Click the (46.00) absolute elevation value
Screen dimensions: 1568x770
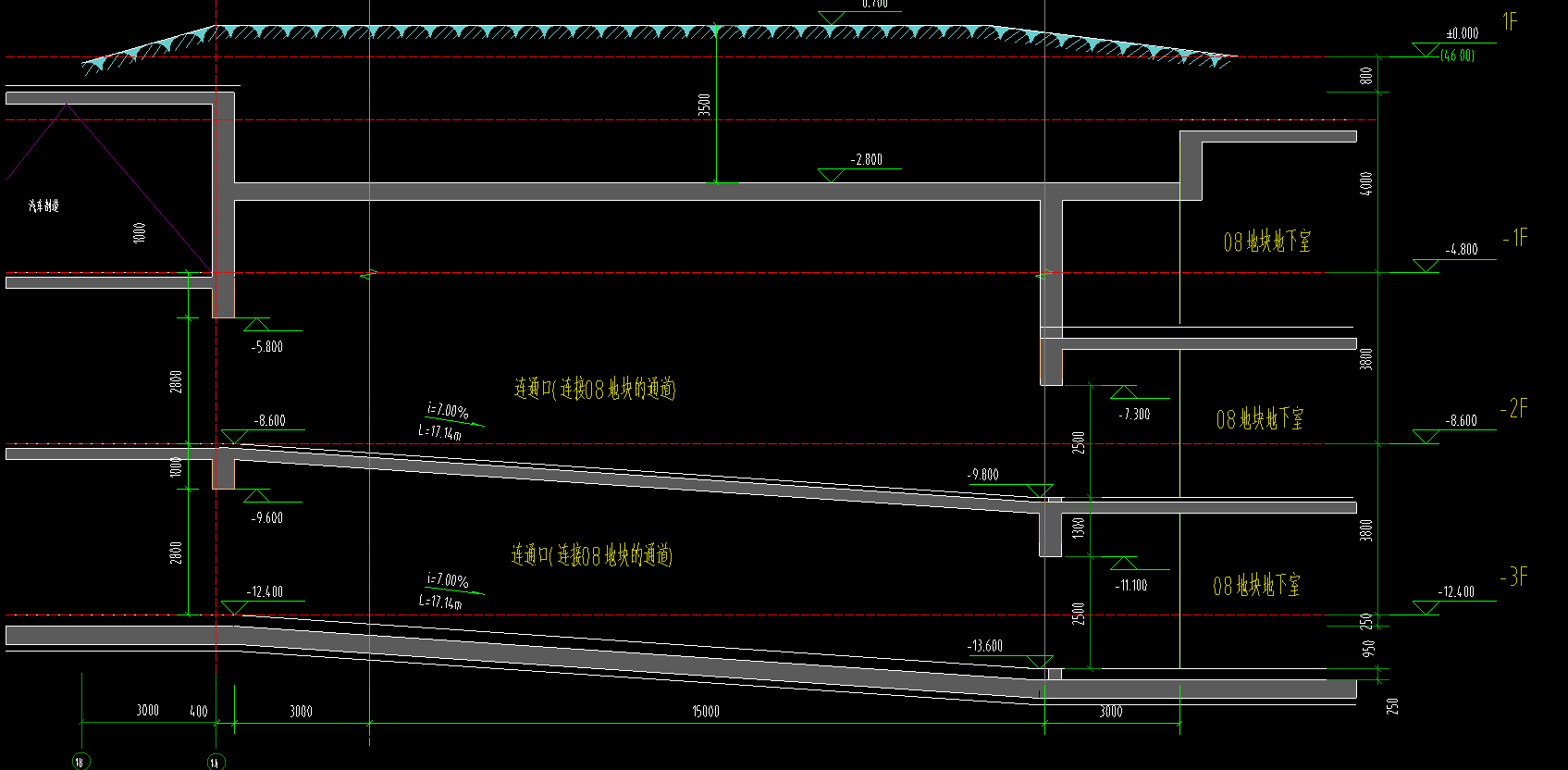click(1458, 56)
